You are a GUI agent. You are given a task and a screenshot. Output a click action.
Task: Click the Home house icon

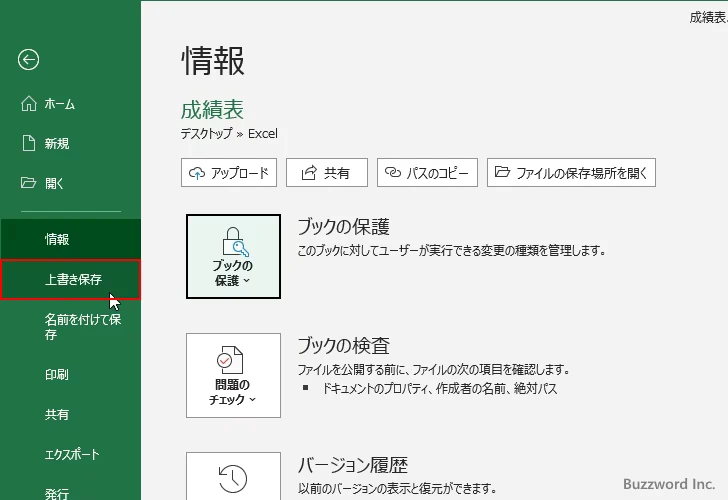click(x=29, y=104)
